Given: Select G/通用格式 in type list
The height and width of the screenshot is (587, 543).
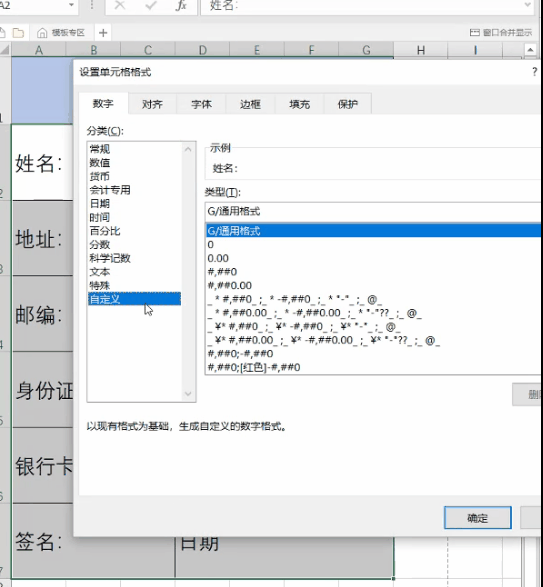Looking at the screenshot, I should pos(373,231).
